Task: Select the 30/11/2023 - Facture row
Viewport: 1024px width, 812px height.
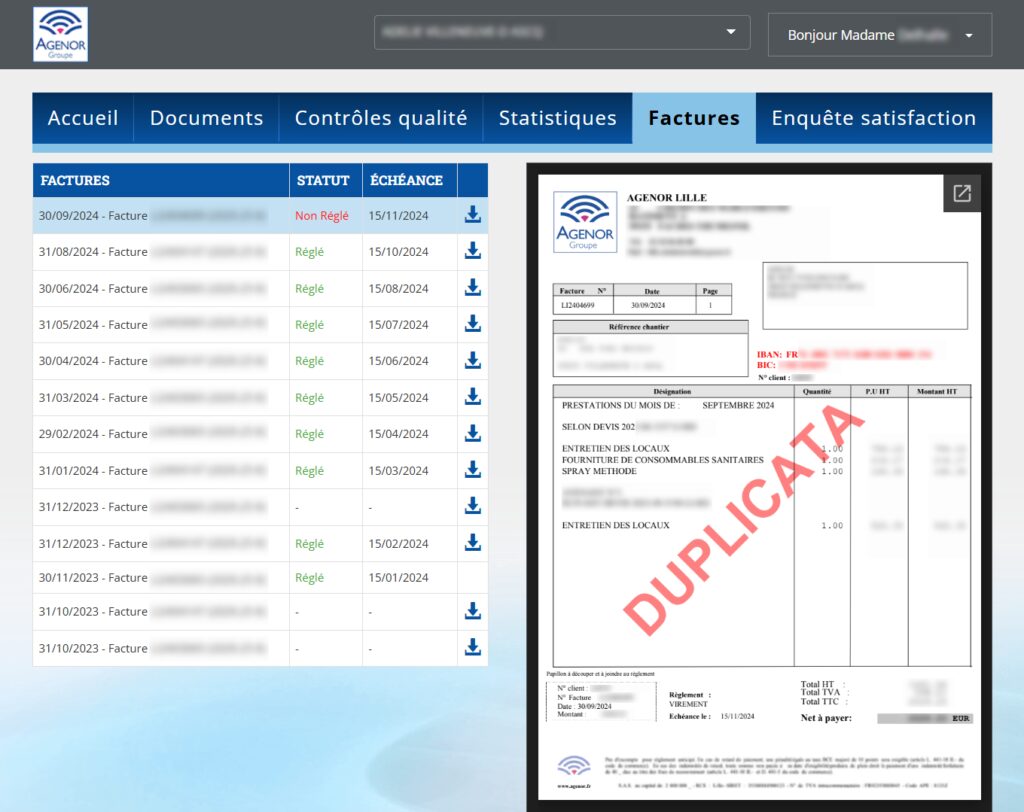Action: click(260, 577)
